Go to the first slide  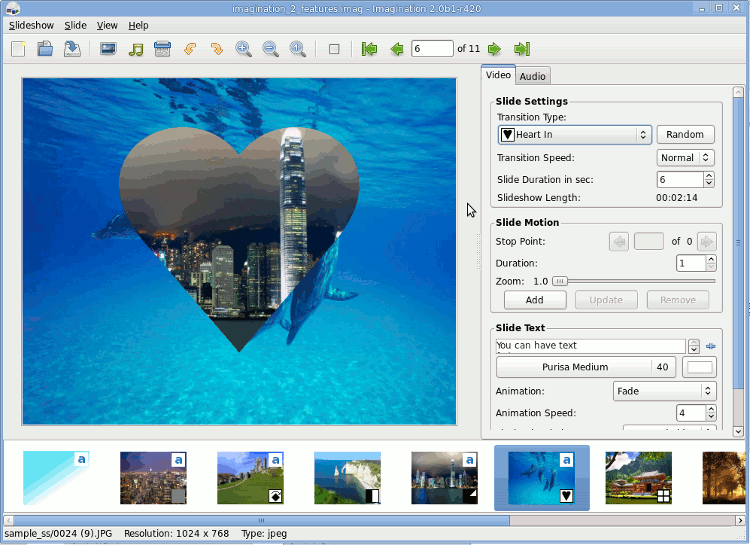pos(369,49)
